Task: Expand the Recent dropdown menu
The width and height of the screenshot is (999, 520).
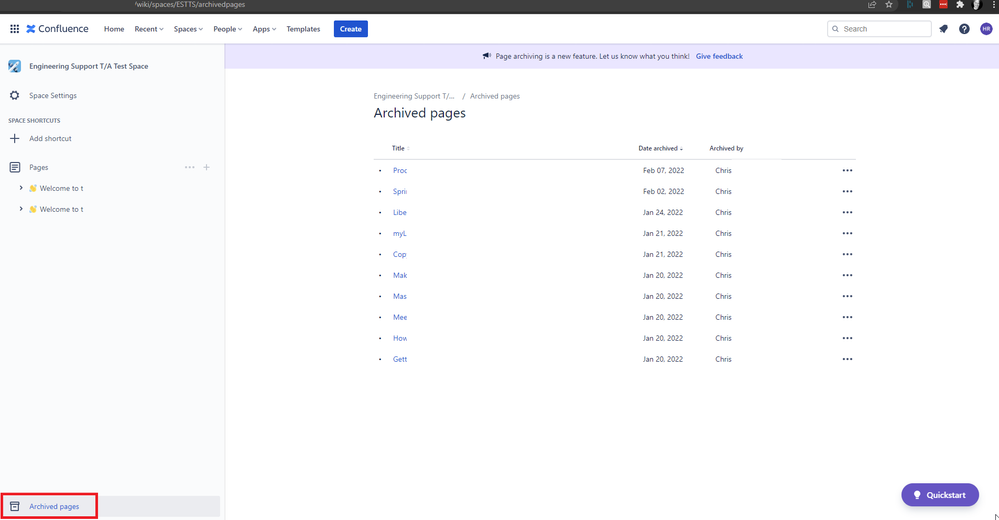Action: tap(148, 29)
